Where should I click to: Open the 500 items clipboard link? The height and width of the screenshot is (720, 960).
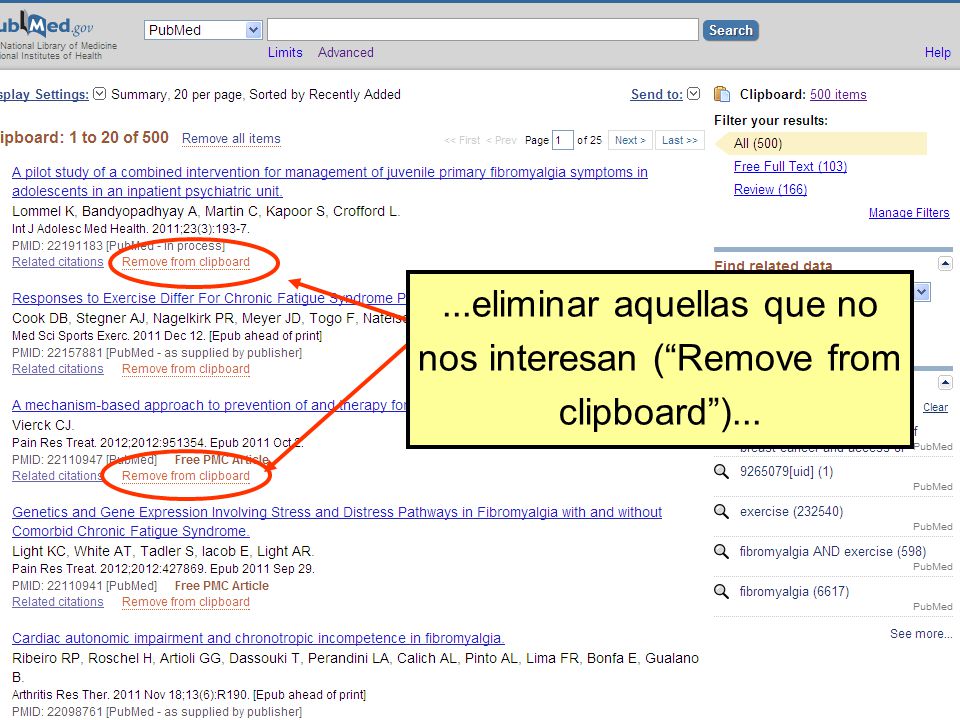tap(838, 94)
